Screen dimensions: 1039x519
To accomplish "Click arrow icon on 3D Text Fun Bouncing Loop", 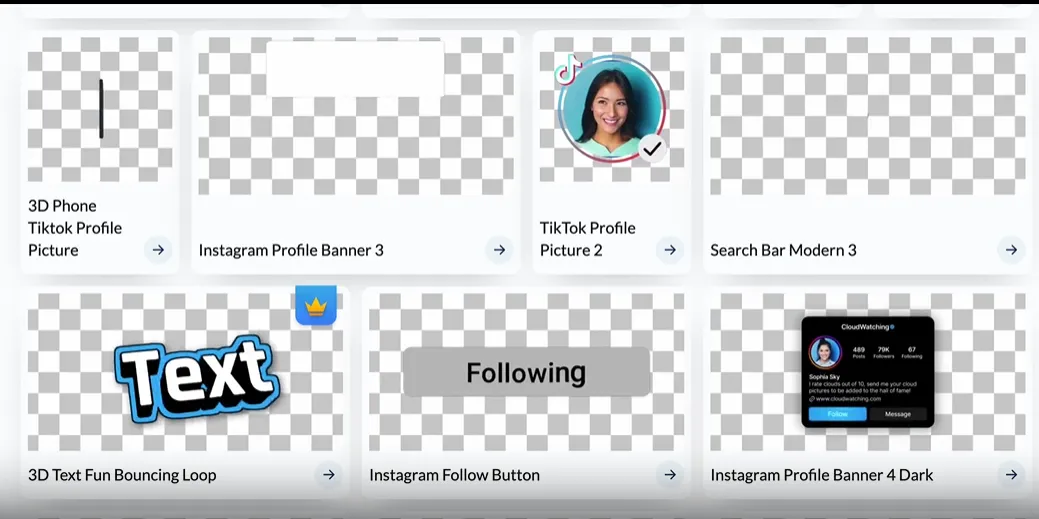I will [329, 475].
